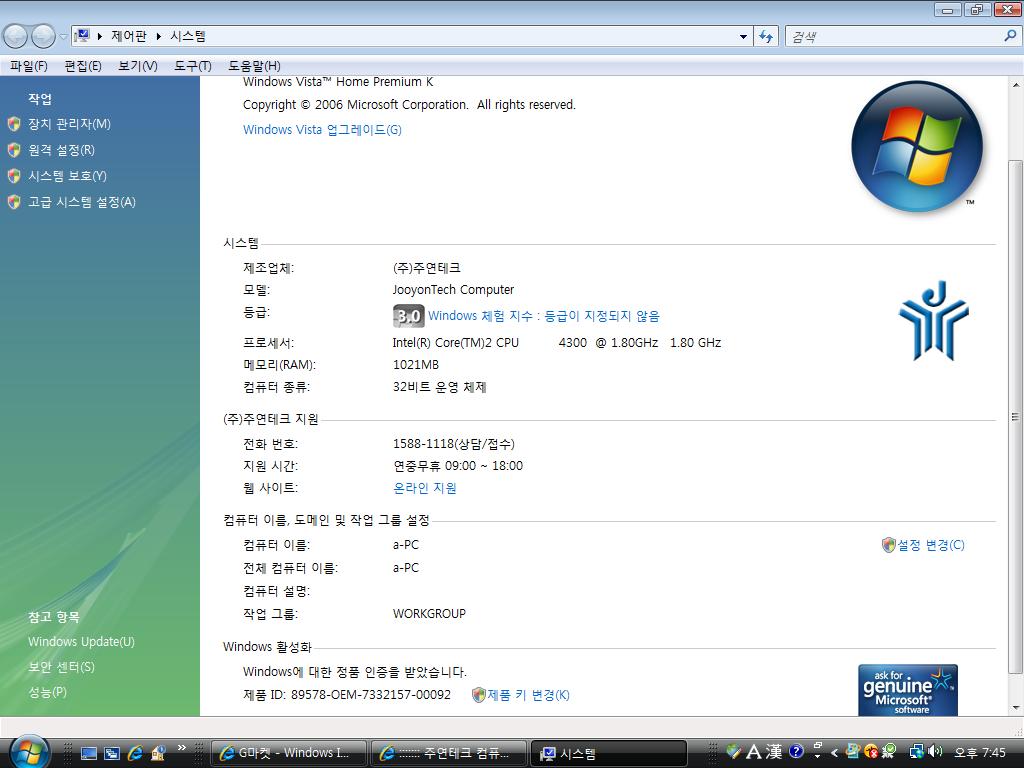Click 제품 키 변경(K) link

pos(528,695)
